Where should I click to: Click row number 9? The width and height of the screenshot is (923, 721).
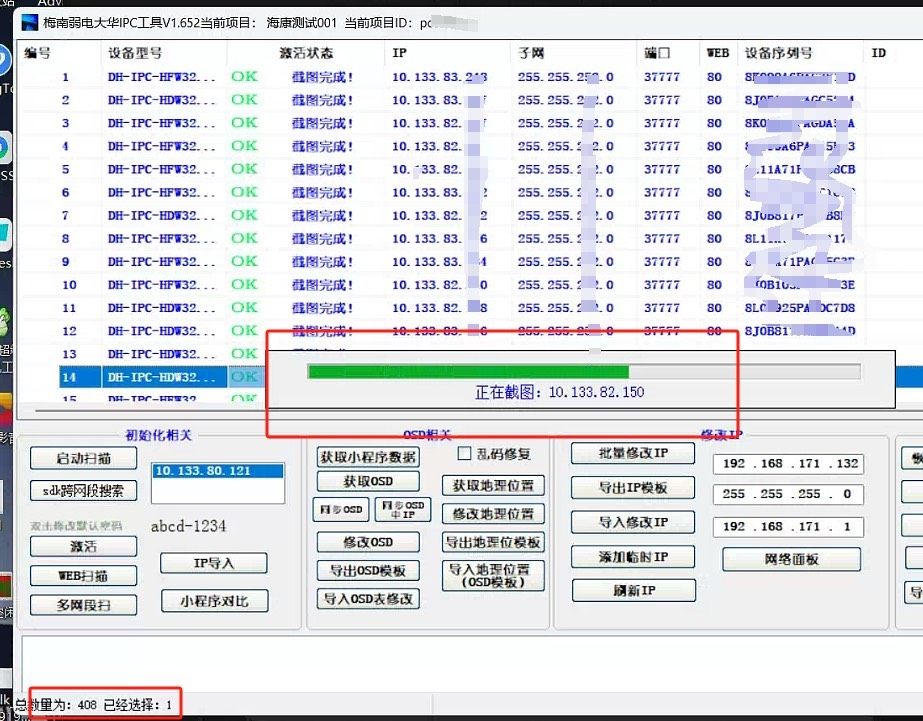click(x=65, y=261)
